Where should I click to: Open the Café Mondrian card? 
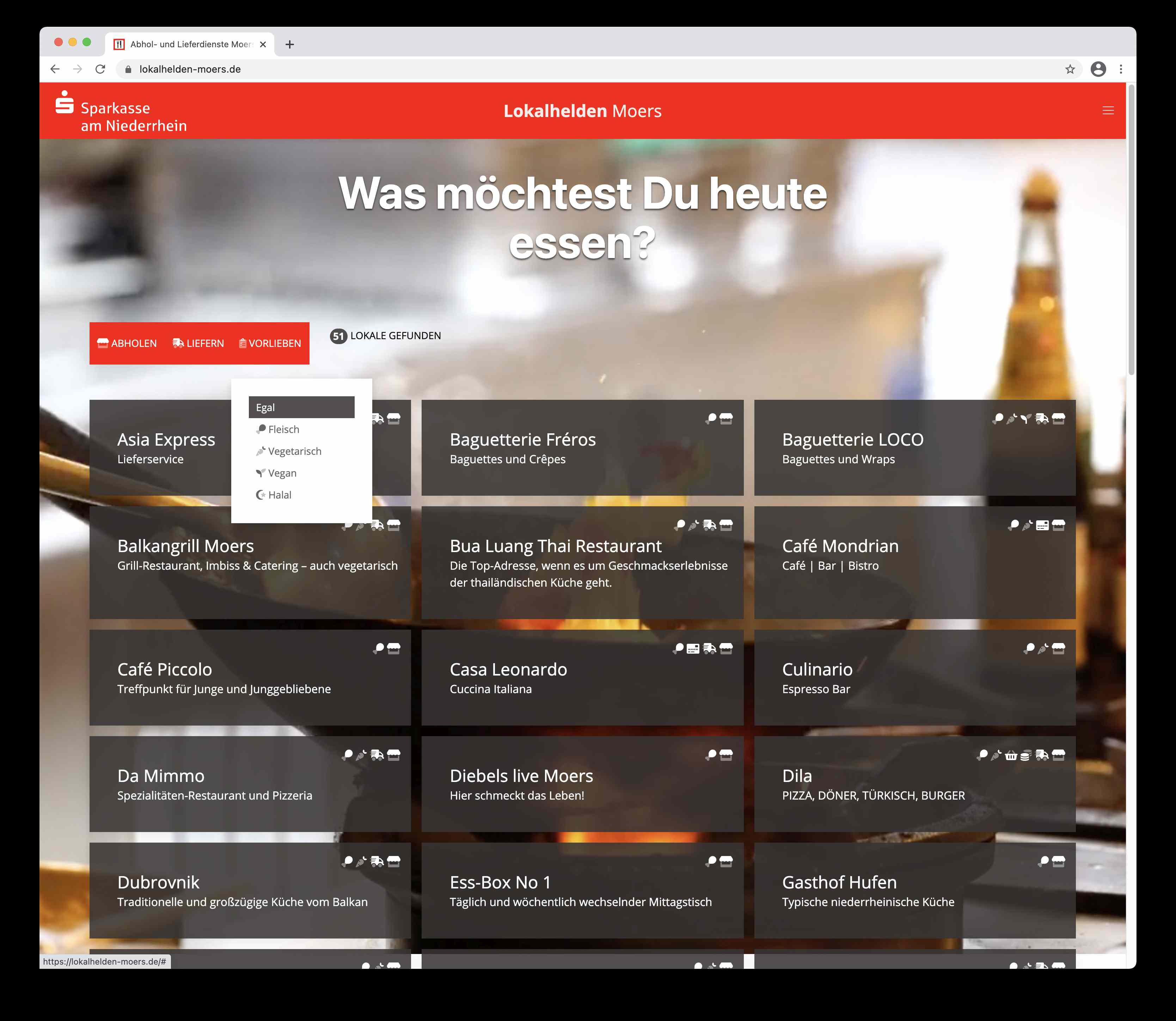coord(915,562)
